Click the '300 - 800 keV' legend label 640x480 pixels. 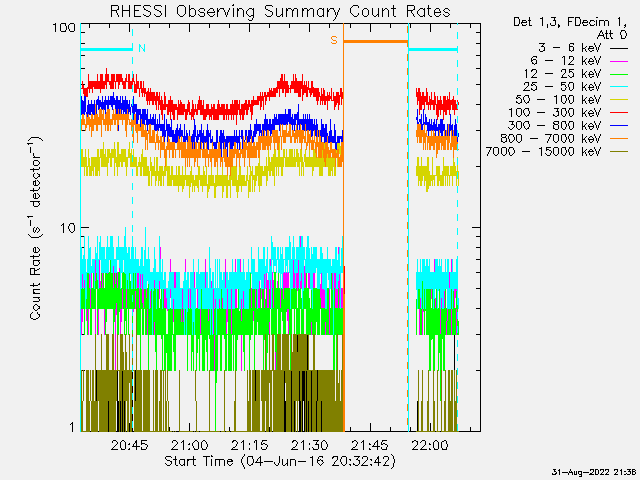pyautogui.click(x=555, y=125)
